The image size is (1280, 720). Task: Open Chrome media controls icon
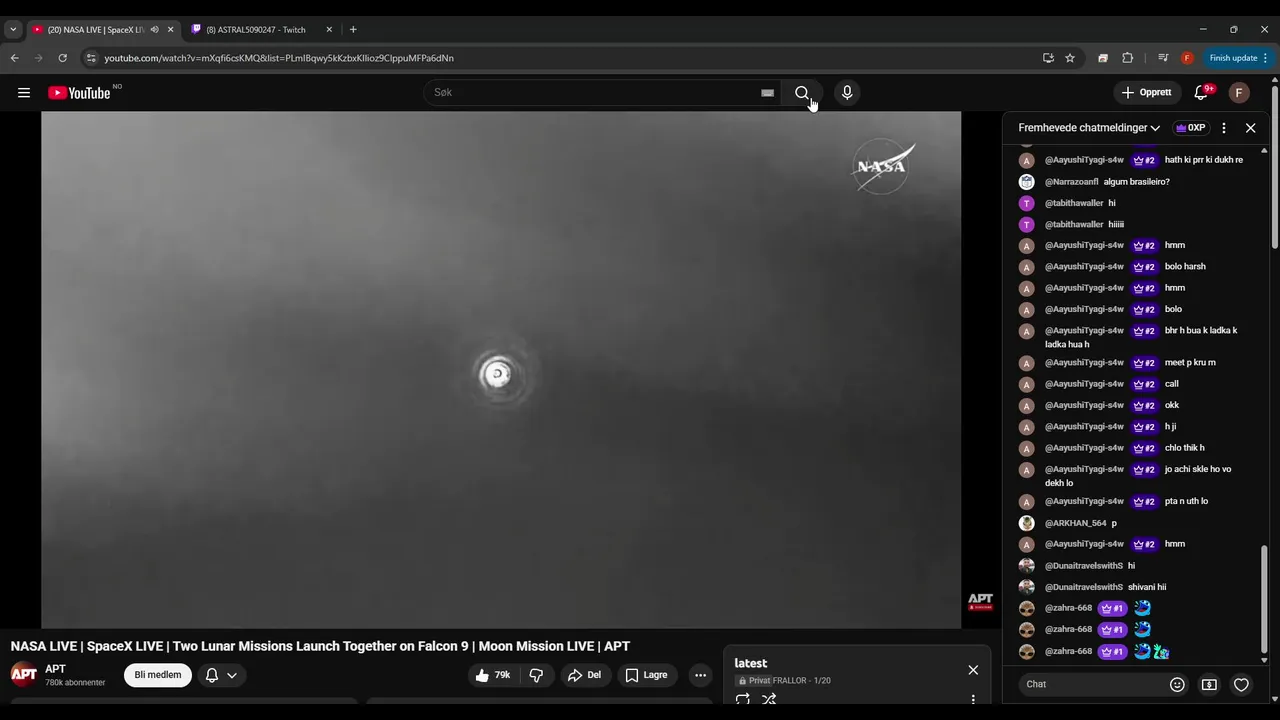(x=1163, y=58)
